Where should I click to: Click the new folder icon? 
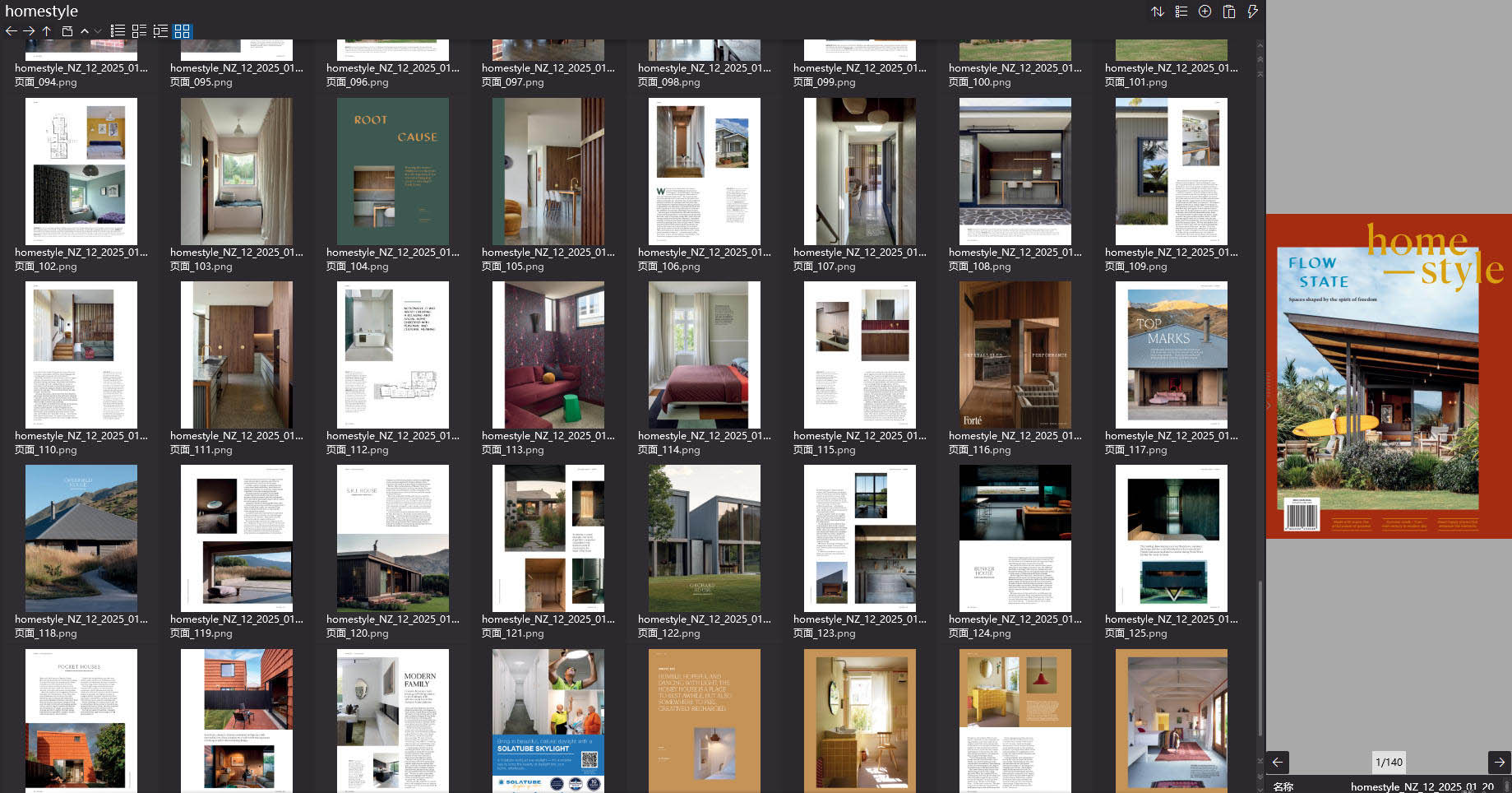click(67, 30)
